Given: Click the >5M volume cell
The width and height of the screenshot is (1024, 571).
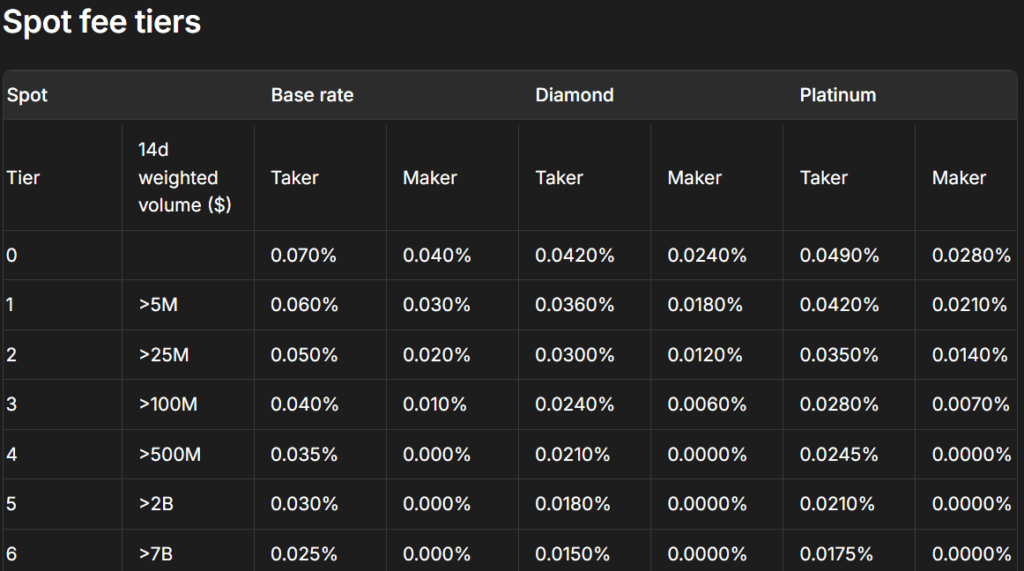Looking at the screenshot, I should pos(158,305).
